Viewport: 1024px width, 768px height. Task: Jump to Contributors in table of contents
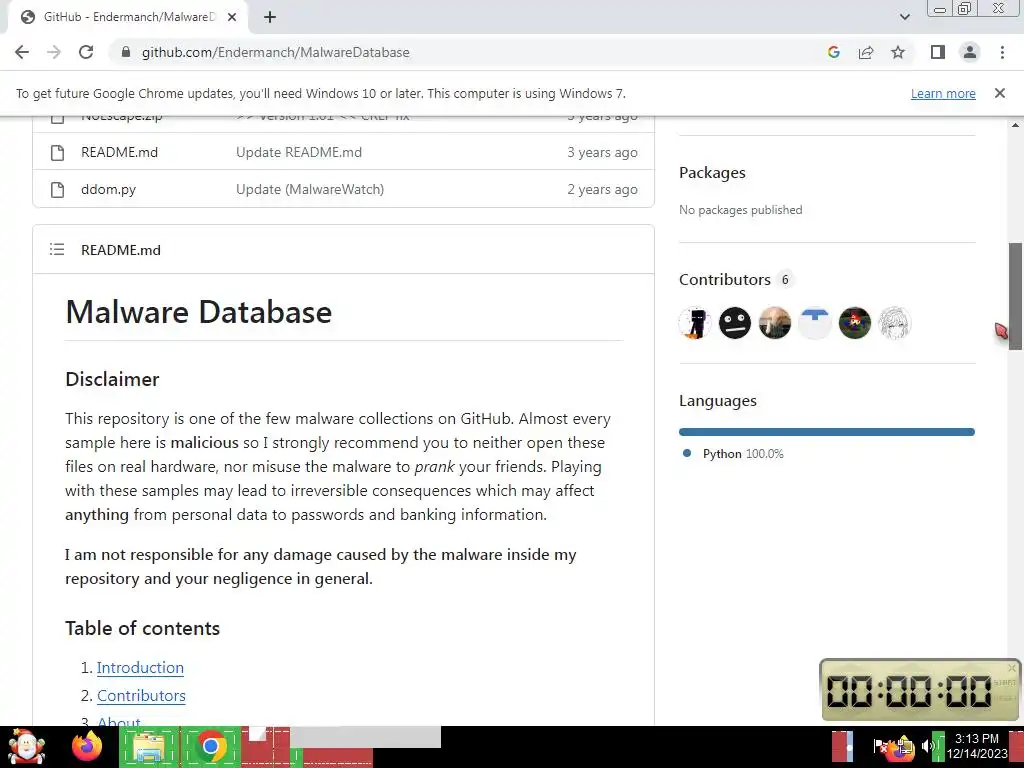pyautogui.click(x=141, y=696)
